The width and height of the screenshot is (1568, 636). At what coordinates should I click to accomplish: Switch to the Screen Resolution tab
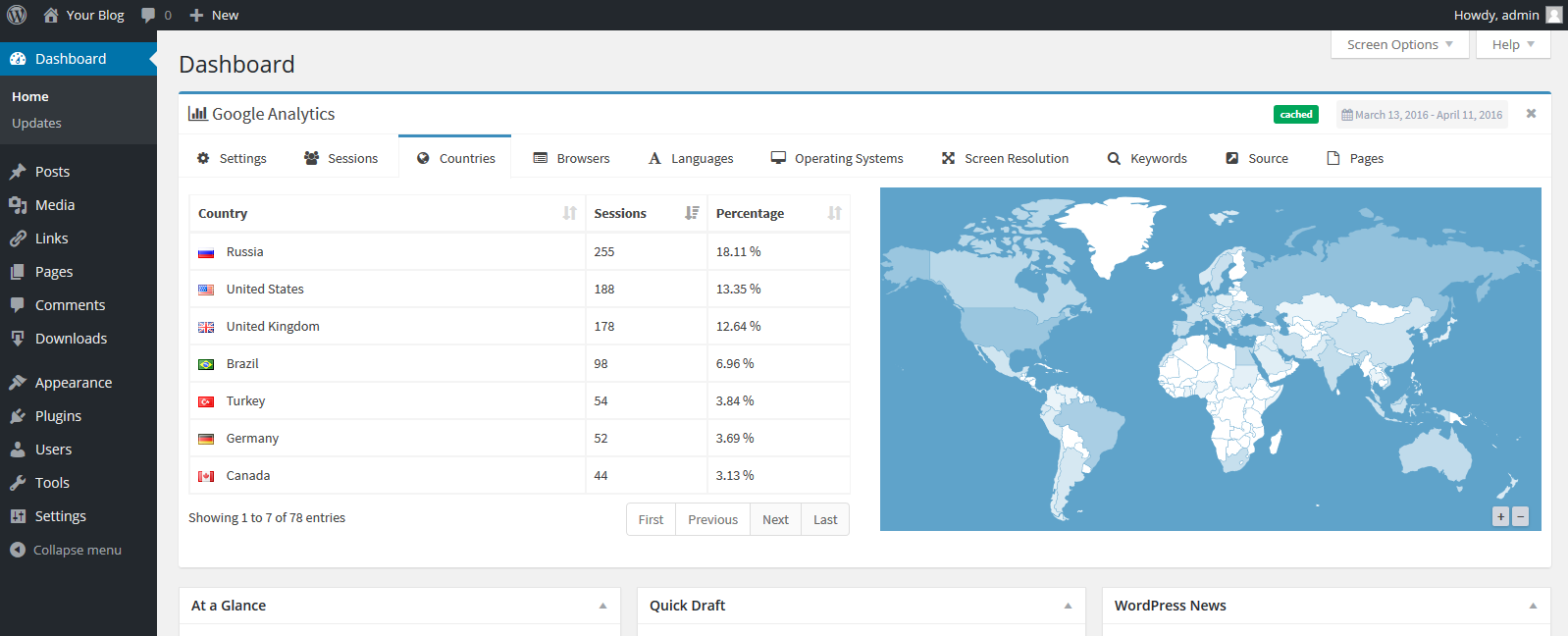coord(1006,158)
